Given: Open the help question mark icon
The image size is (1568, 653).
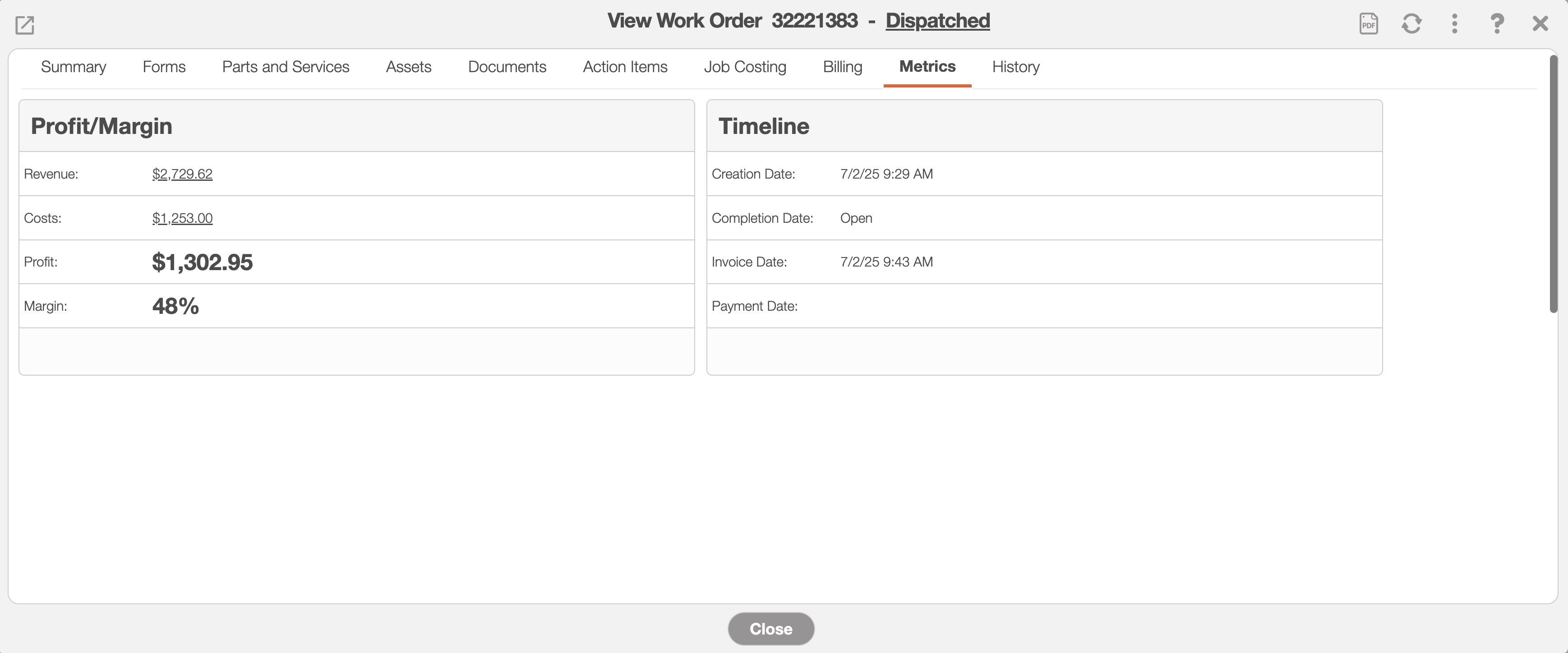Looking at the screenshot, I should [1497, 24].
